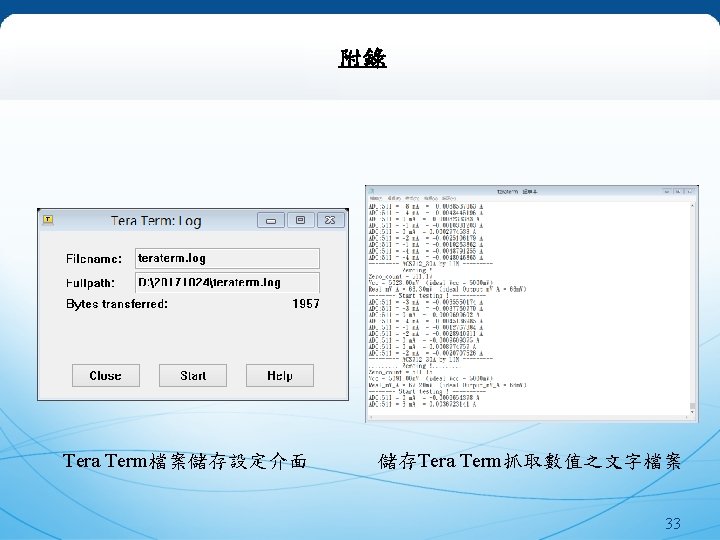Open the Edit menu in Notepad window
Viewport: 720px width, 540px height.
[394, 198]
